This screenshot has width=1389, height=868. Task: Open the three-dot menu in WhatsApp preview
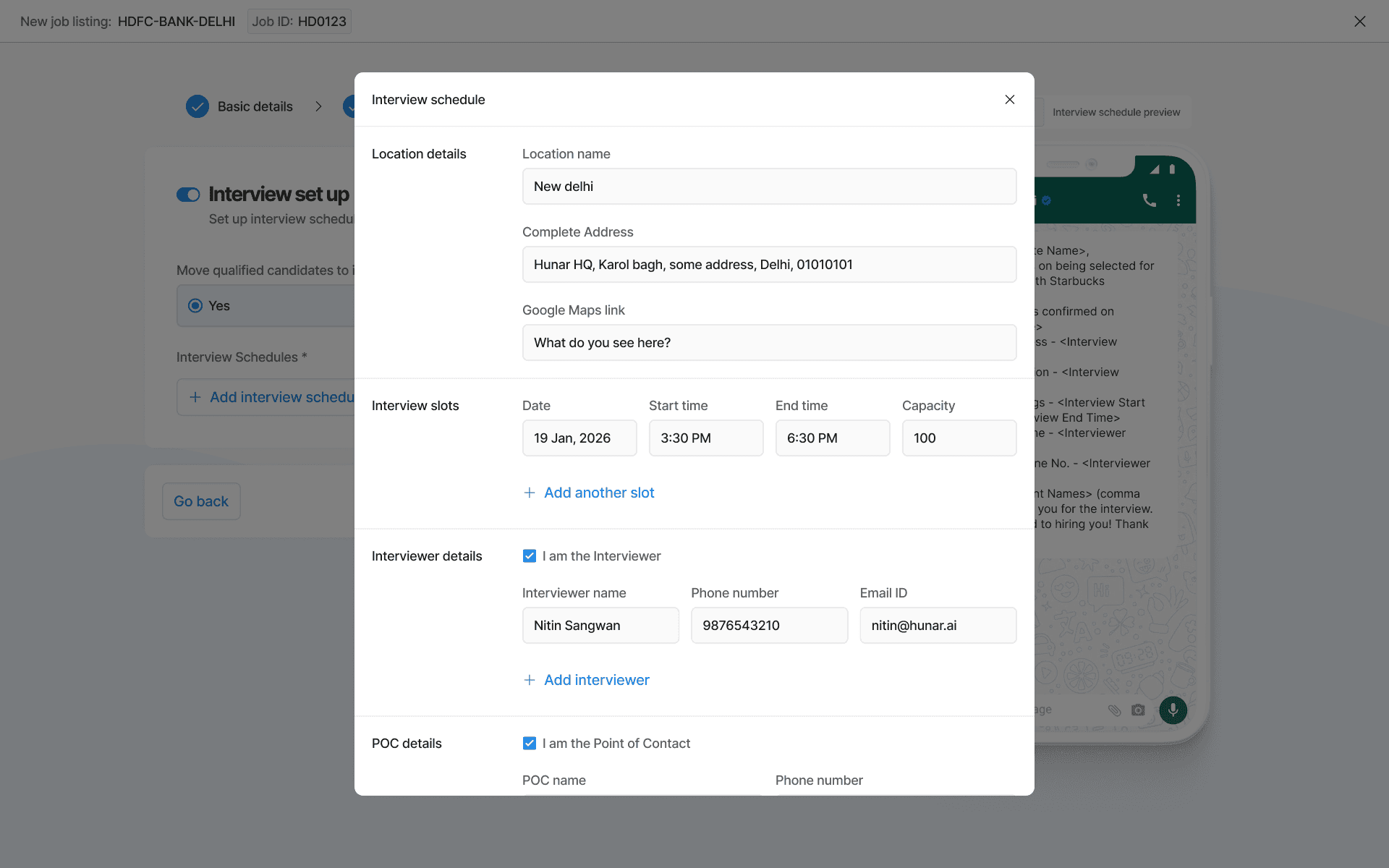pos(1178,200)
